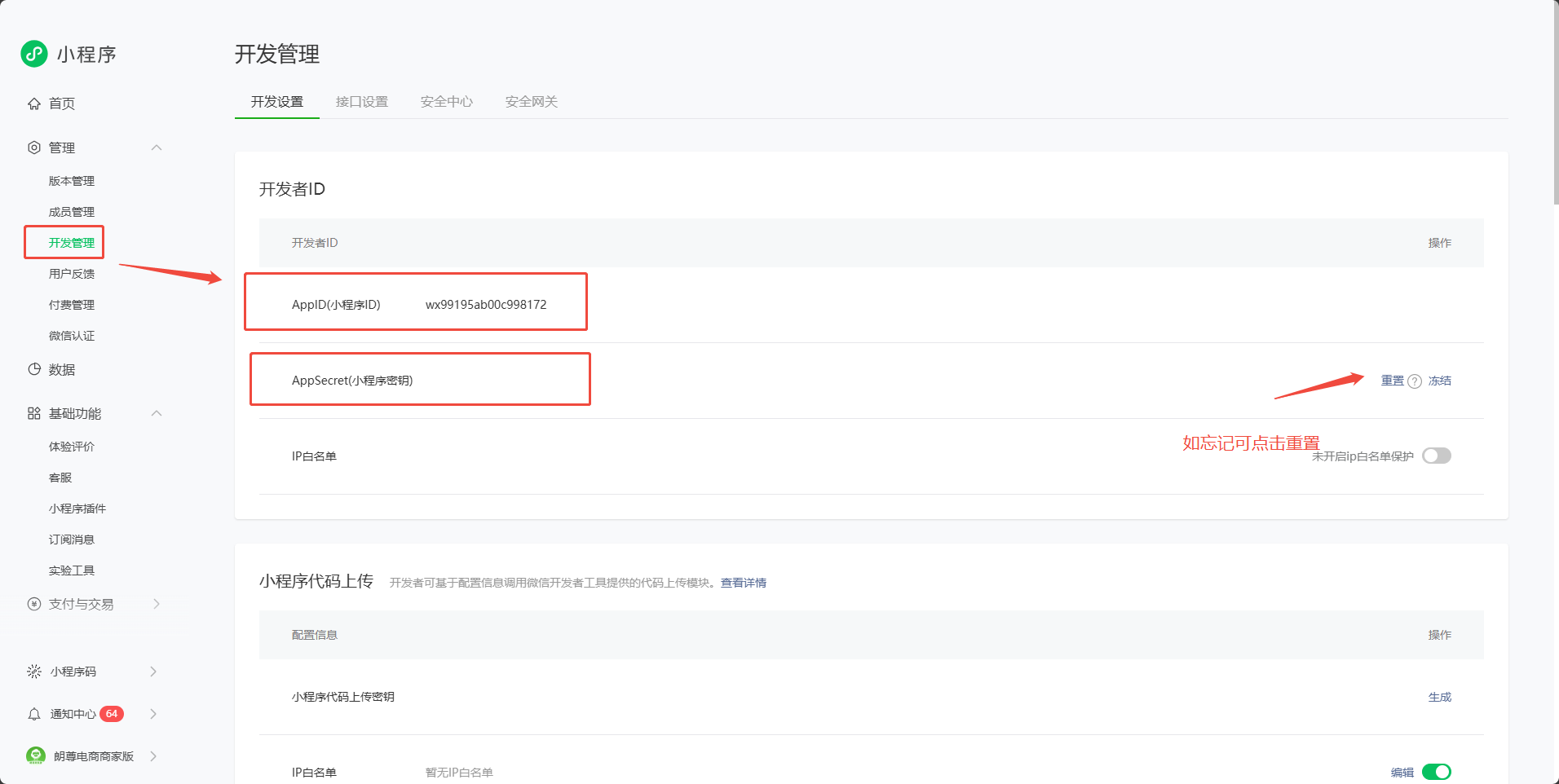Click the grid icon beside 基础功能
Screen dimensions: 1559x784
pos(34,413)
